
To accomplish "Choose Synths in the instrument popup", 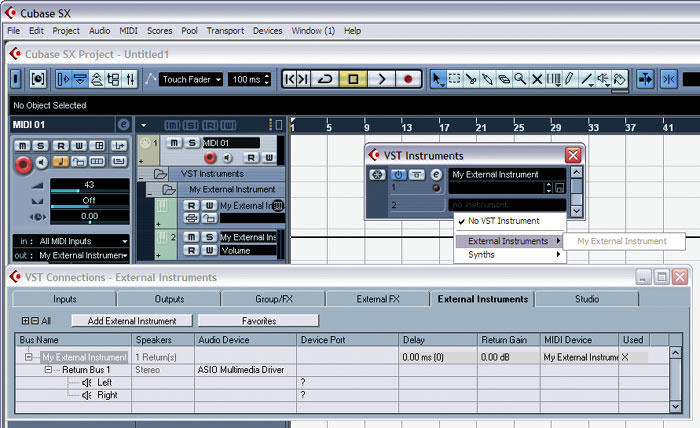I will [510, 255].
